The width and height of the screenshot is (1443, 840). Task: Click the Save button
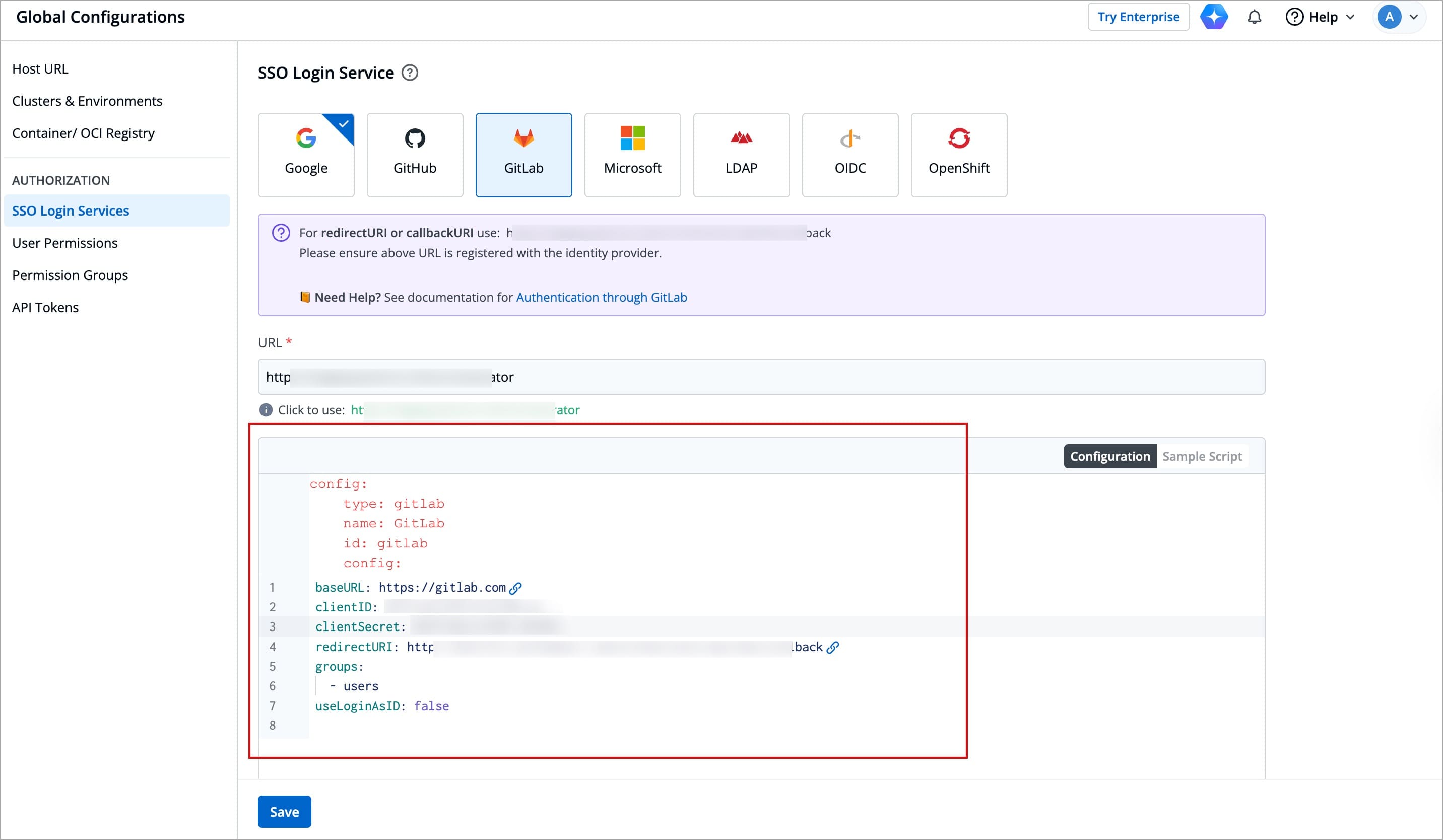pyautogui.click(x=284, y=811)
